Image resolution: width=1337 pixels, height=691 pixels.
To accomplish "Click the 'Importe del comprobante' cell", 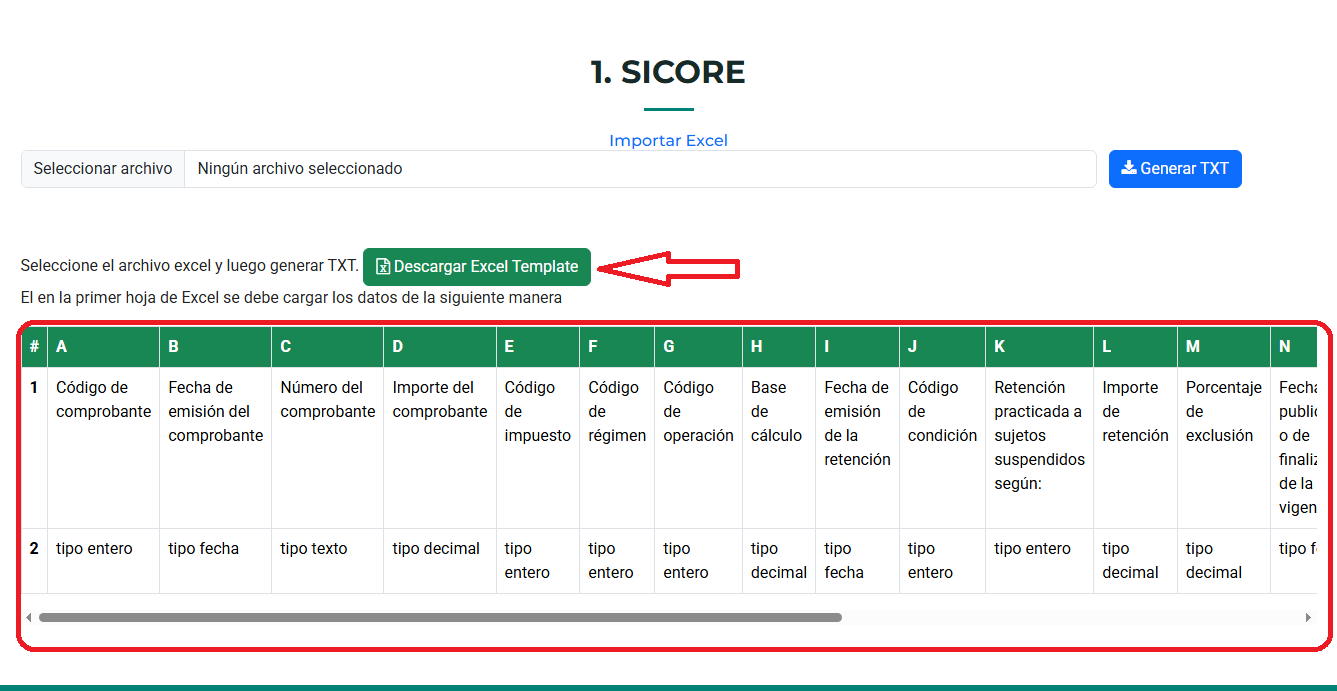I will tap(440, 448).
